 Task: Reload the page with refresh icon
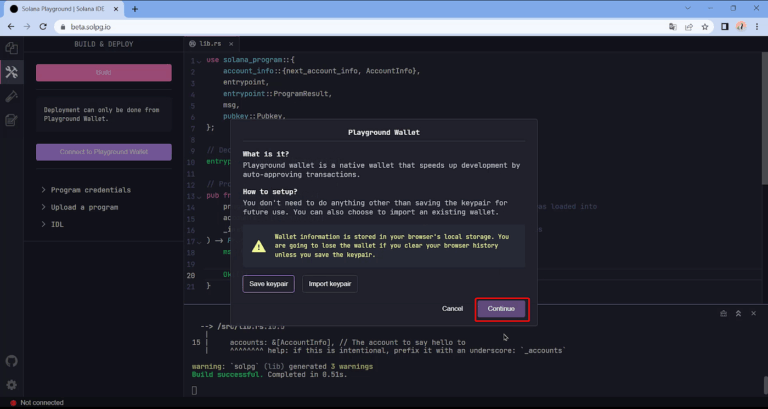click(43, 27)
